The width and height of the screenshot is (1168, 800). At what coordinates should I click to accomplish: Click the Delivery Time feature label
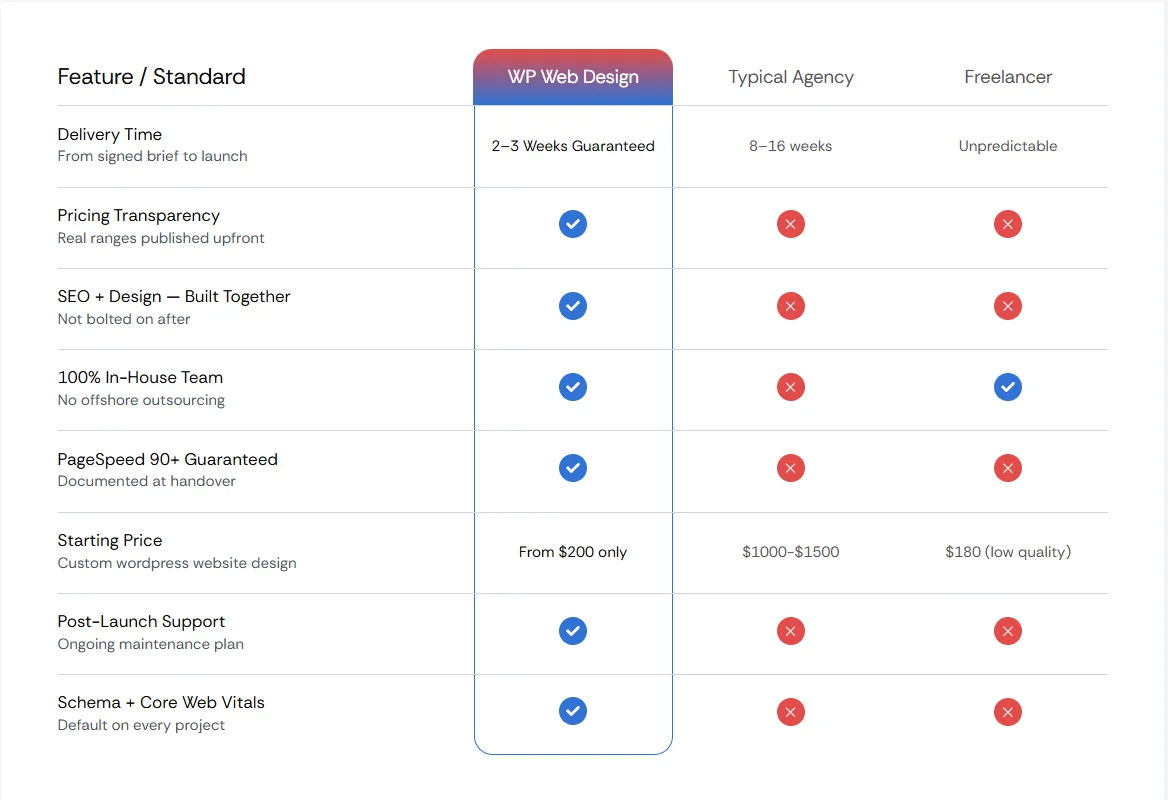coord(110,134)
